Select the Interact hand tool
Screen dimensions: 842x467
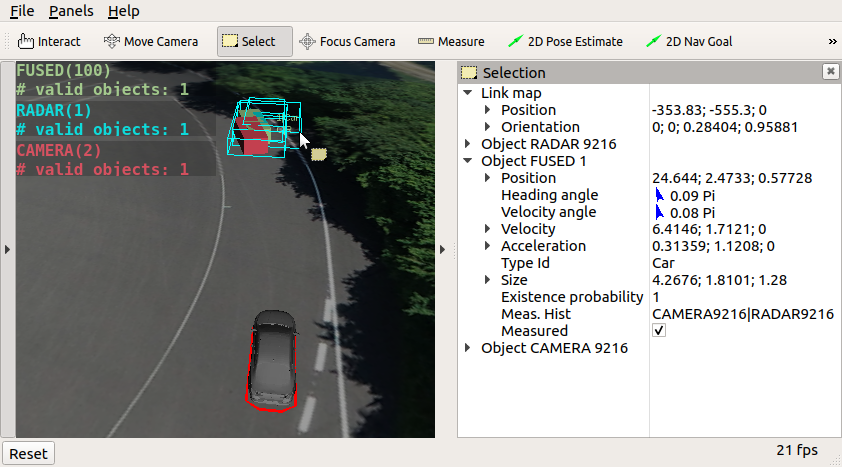click(x=48, y=41)
